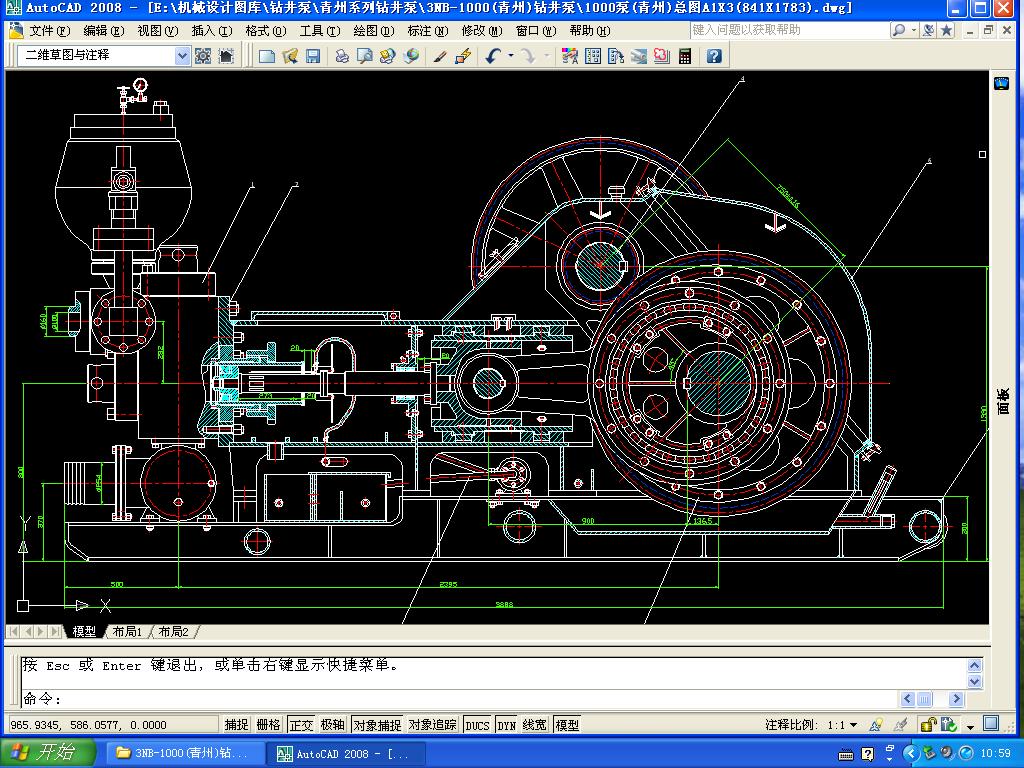Click the search binoculars icon in InfoCenter
This screenshot has width=1024, height=768.
899,30
